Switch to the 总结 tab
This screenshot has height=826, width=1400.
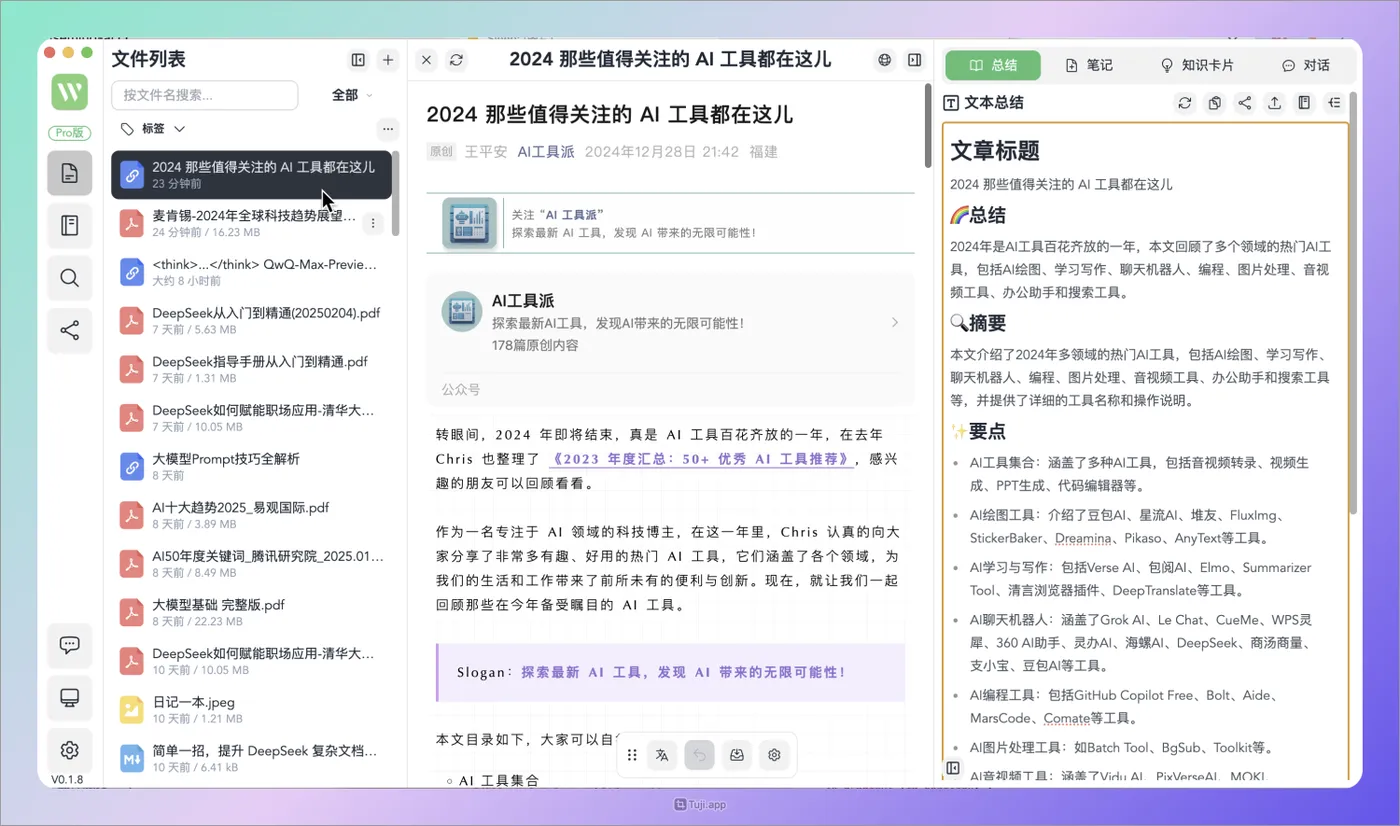click(993, 65)
